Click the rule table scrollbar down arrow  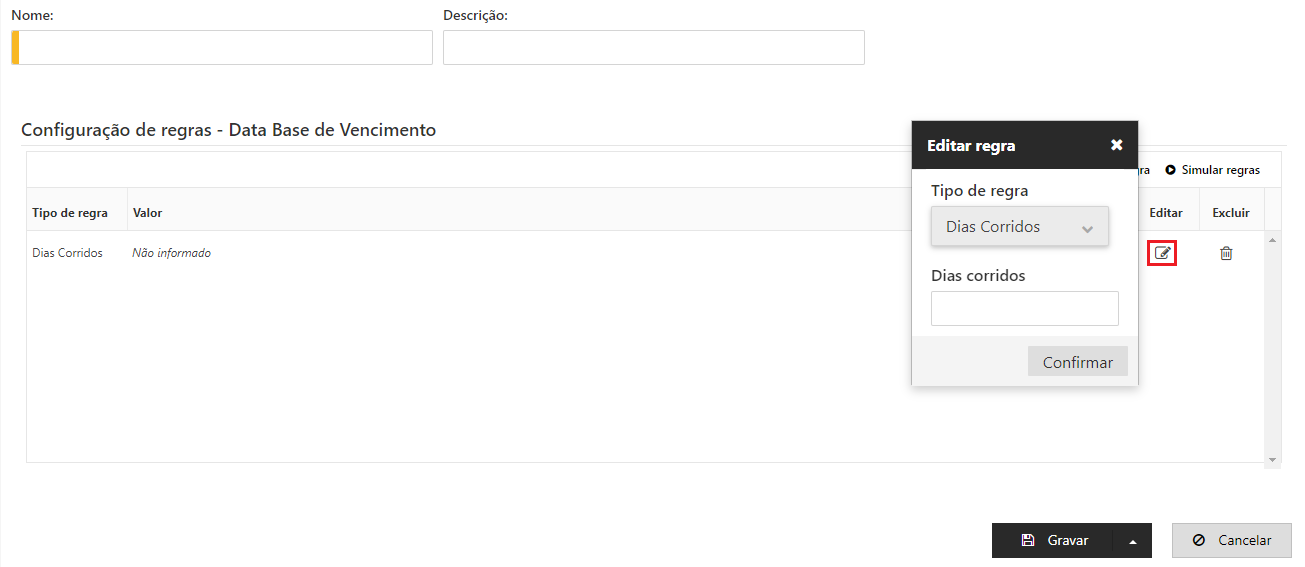tap(1272, 459)
